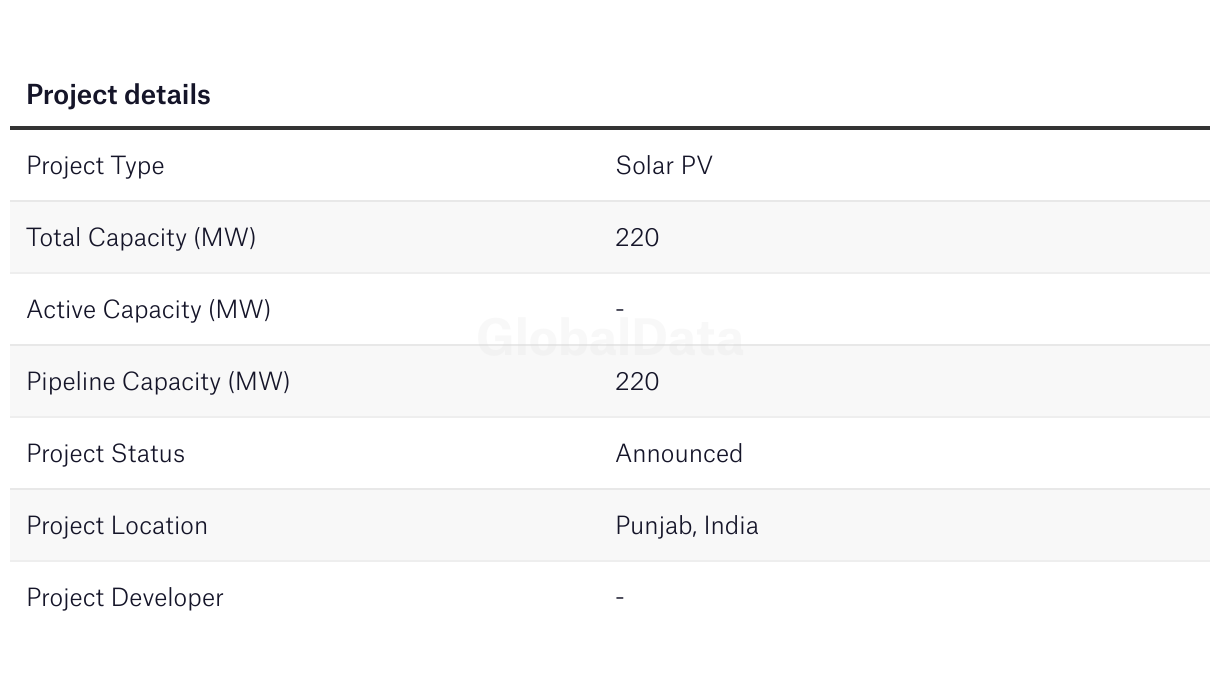Viewport: 1220px width, 674px height.
Task: Click the Project details heading
Action: coord(118,95)
